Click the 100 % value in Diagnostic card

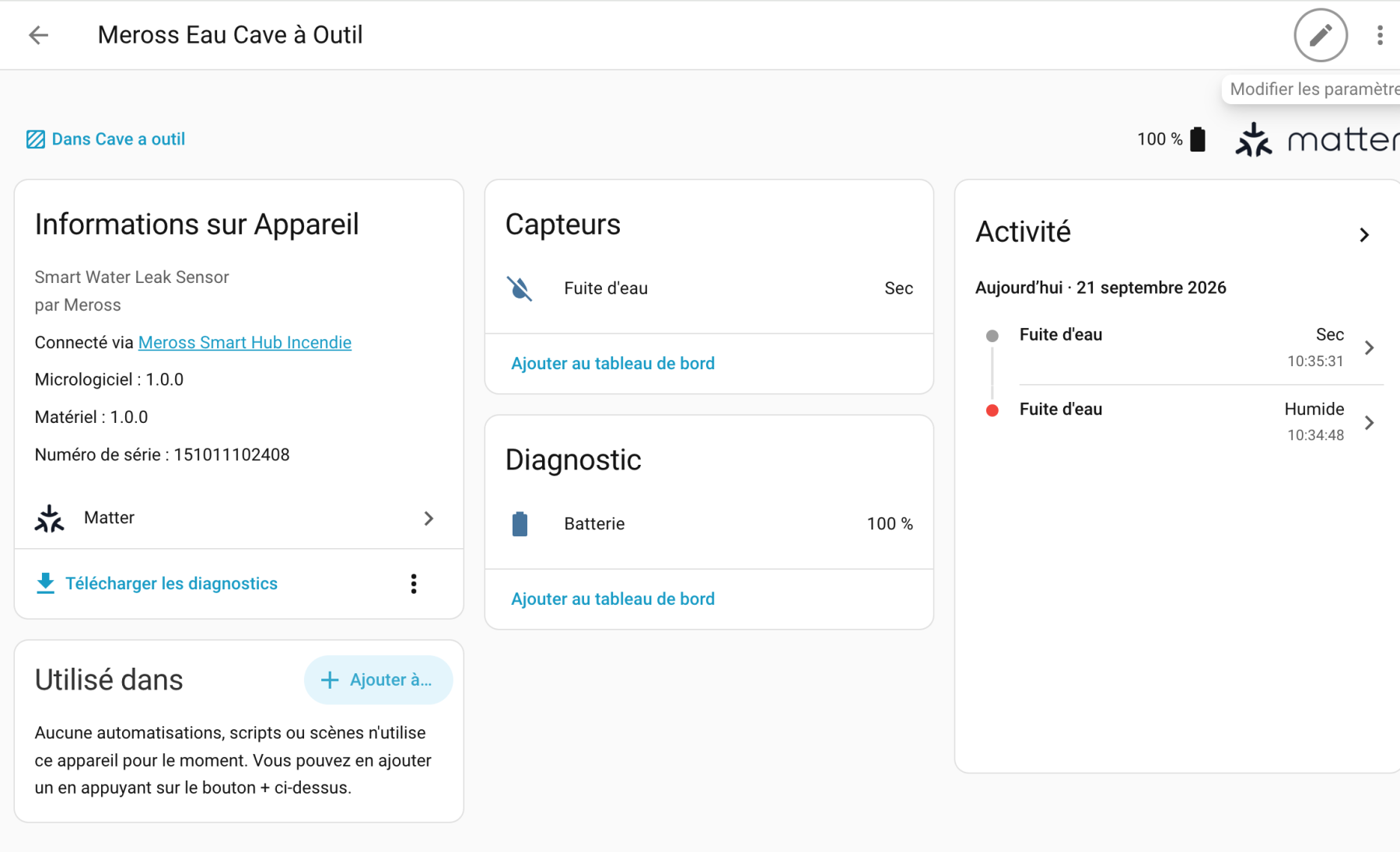pos(890,524)
